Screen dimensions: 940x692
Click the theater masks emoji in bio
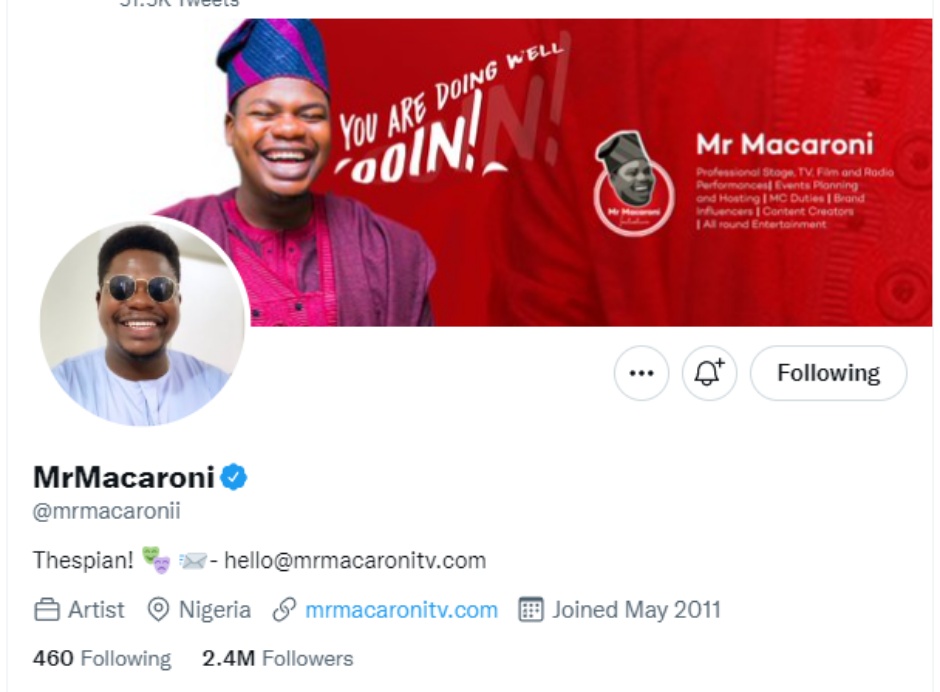click(x=156, y=560)
